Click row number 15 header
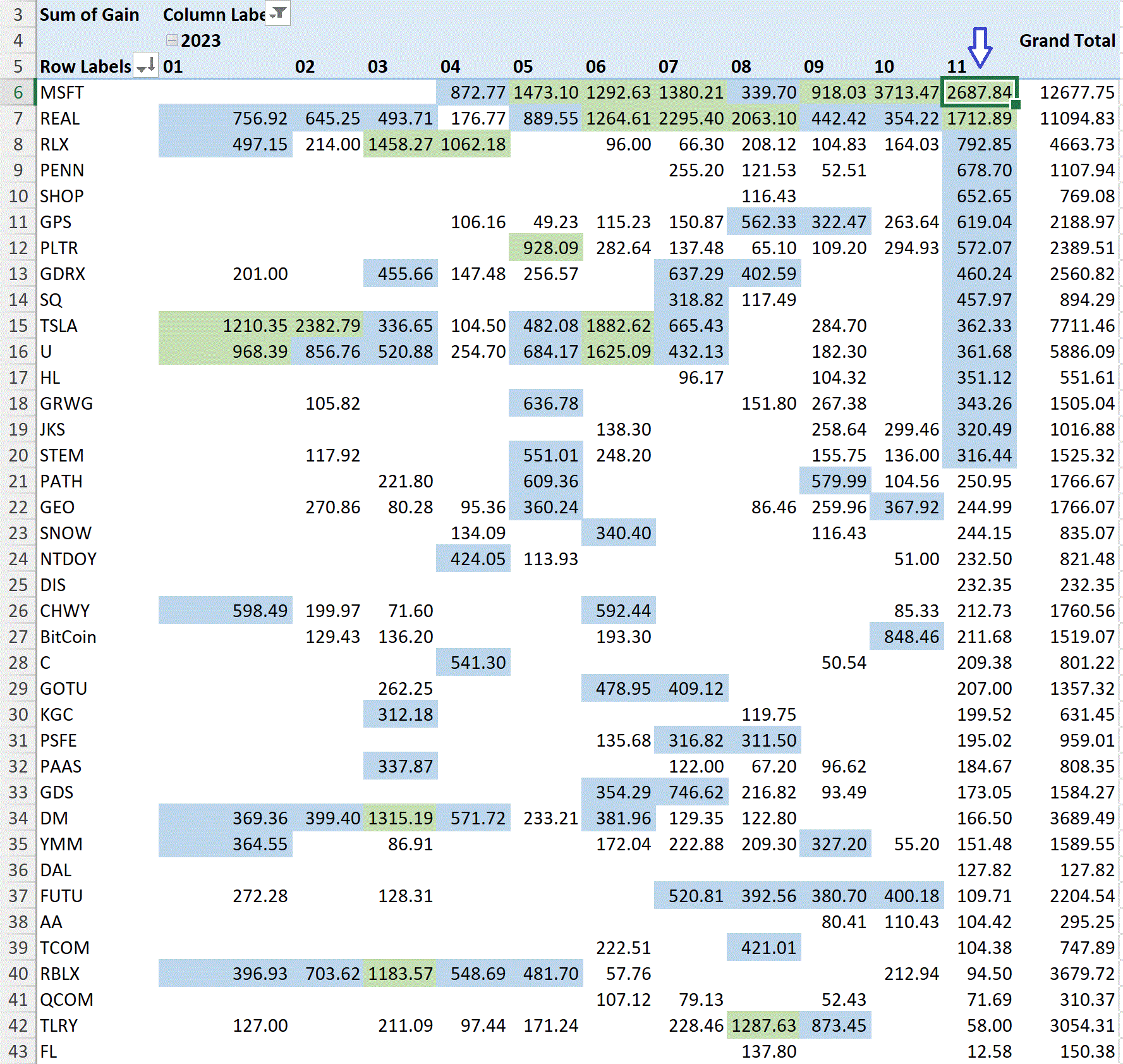Screen dimensions: 1123x1064 point(18,326)
